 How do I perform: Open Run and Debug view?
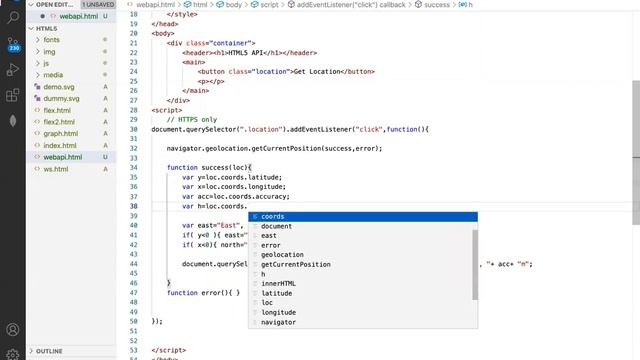click(x=13, y=70)
